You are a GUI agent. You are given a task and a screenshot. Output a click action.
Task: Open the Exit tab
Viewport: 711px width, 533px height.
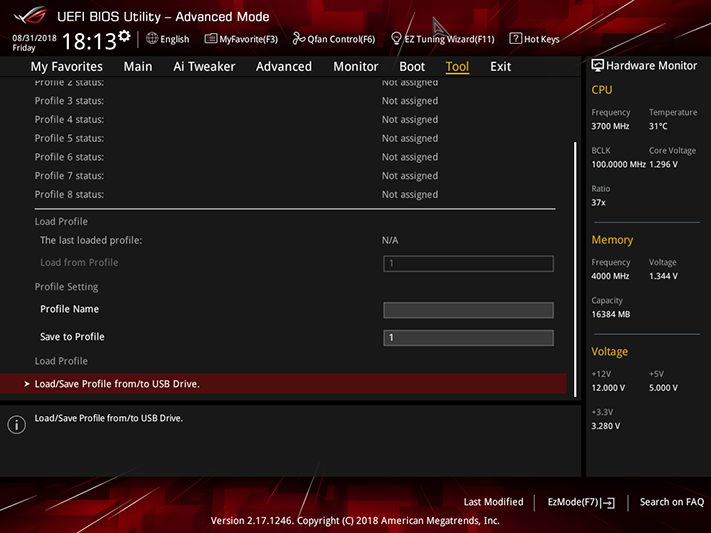pos(501,67)
